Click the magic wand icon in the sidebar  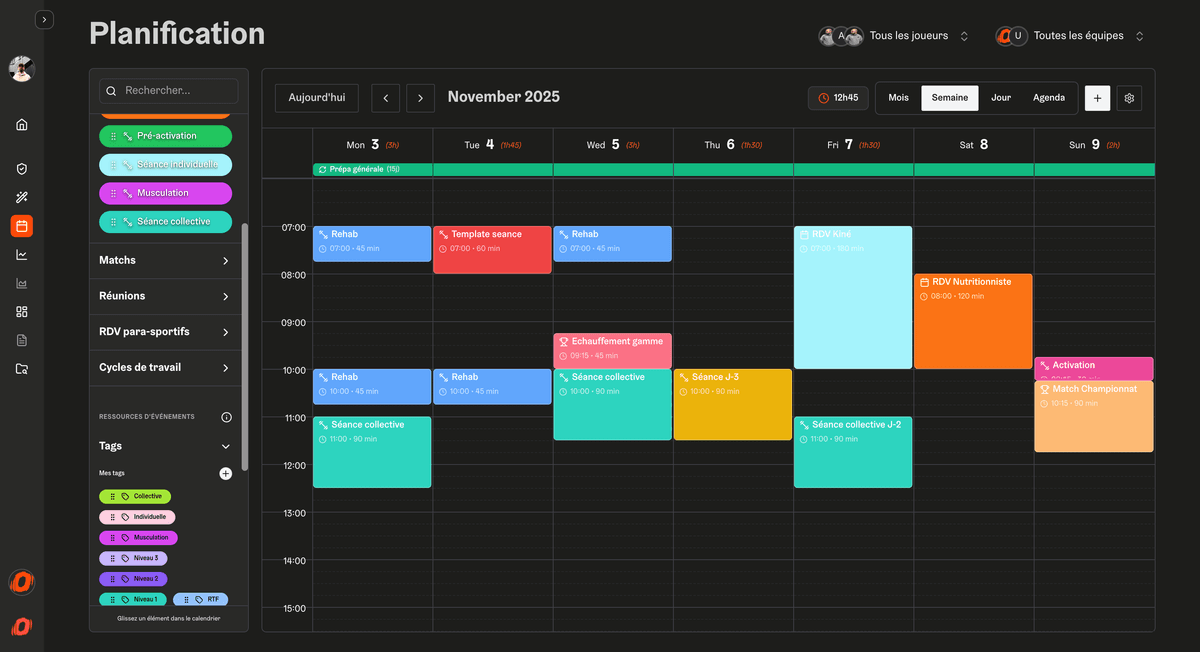pyautogui.click(x=21, y=197)
